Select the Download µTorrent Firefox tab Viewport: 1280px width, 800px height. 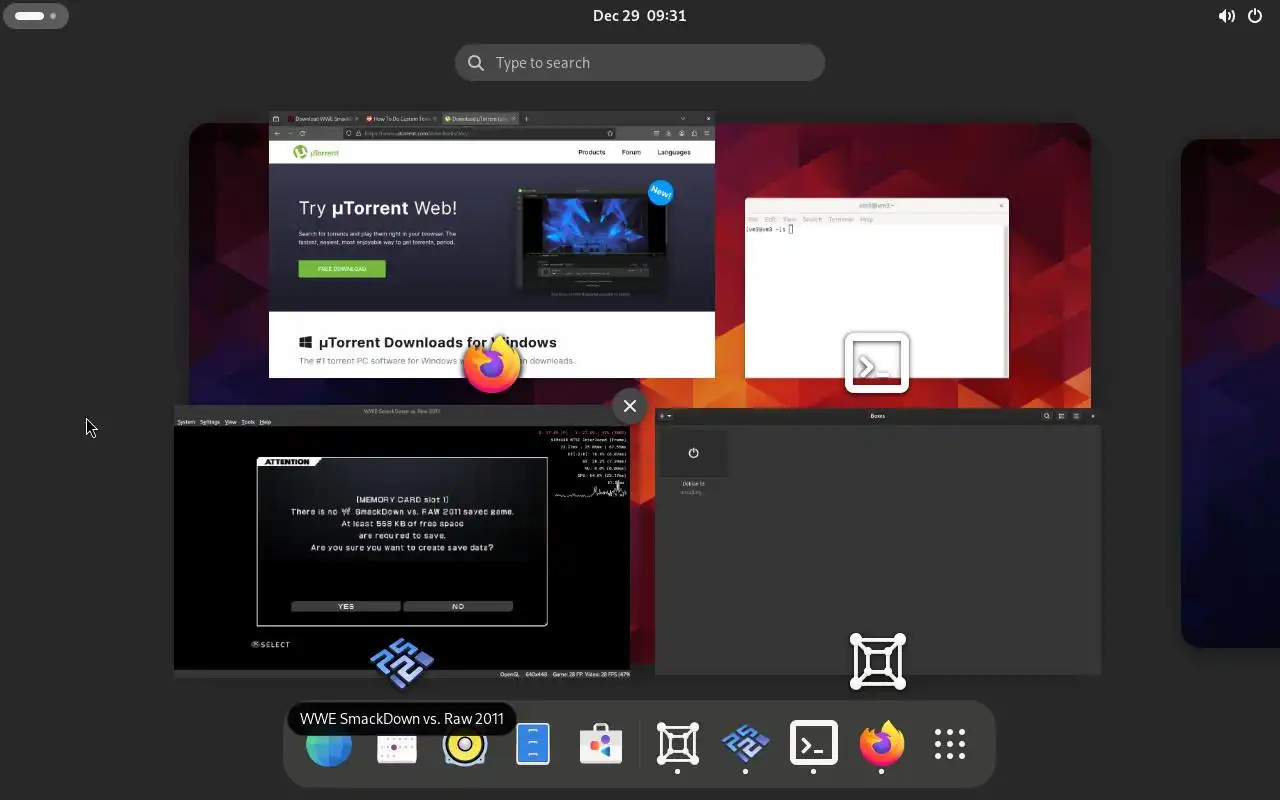coord(479,119)
